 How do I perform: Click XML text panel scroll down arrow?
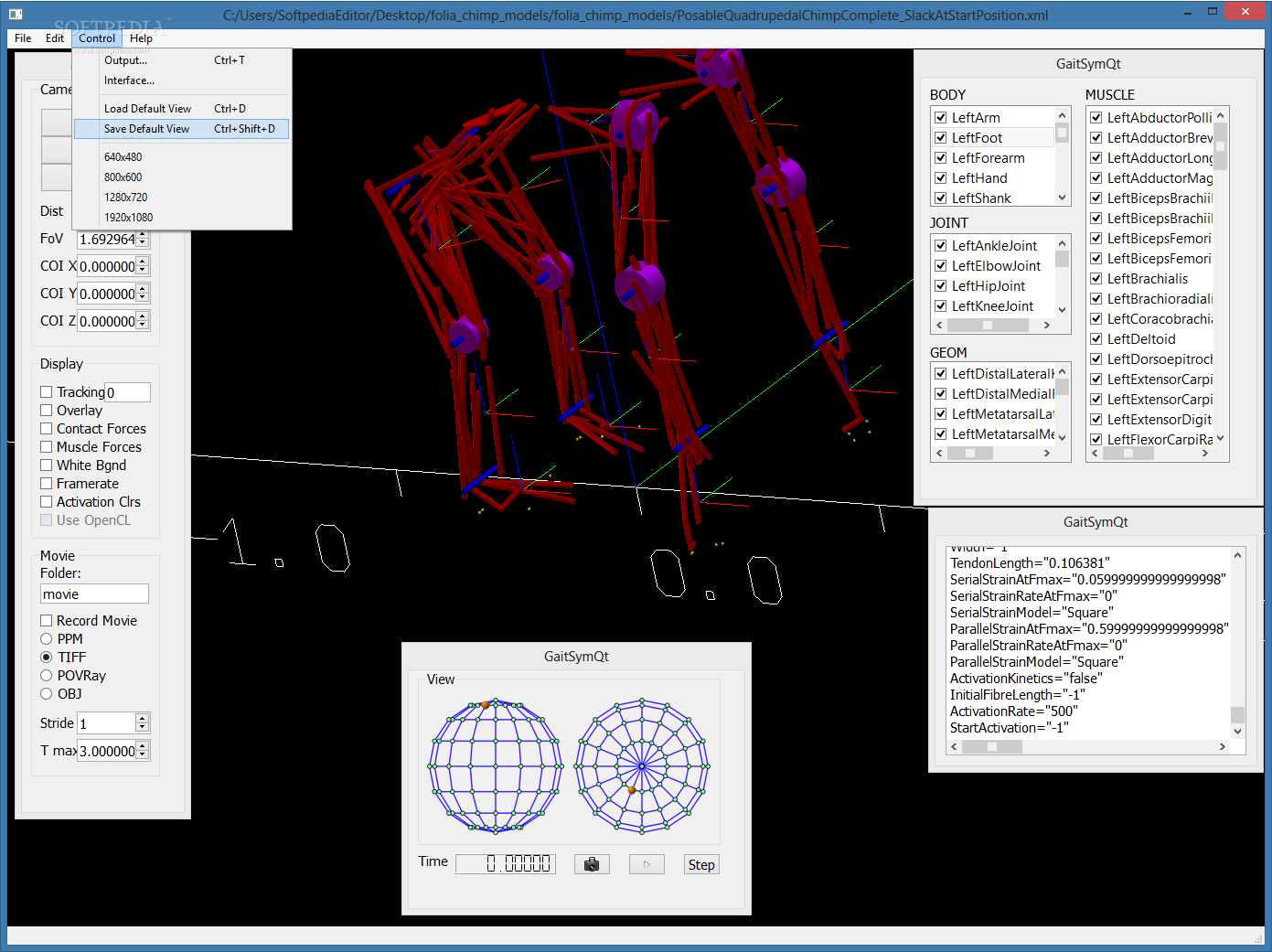point(1237,732)
